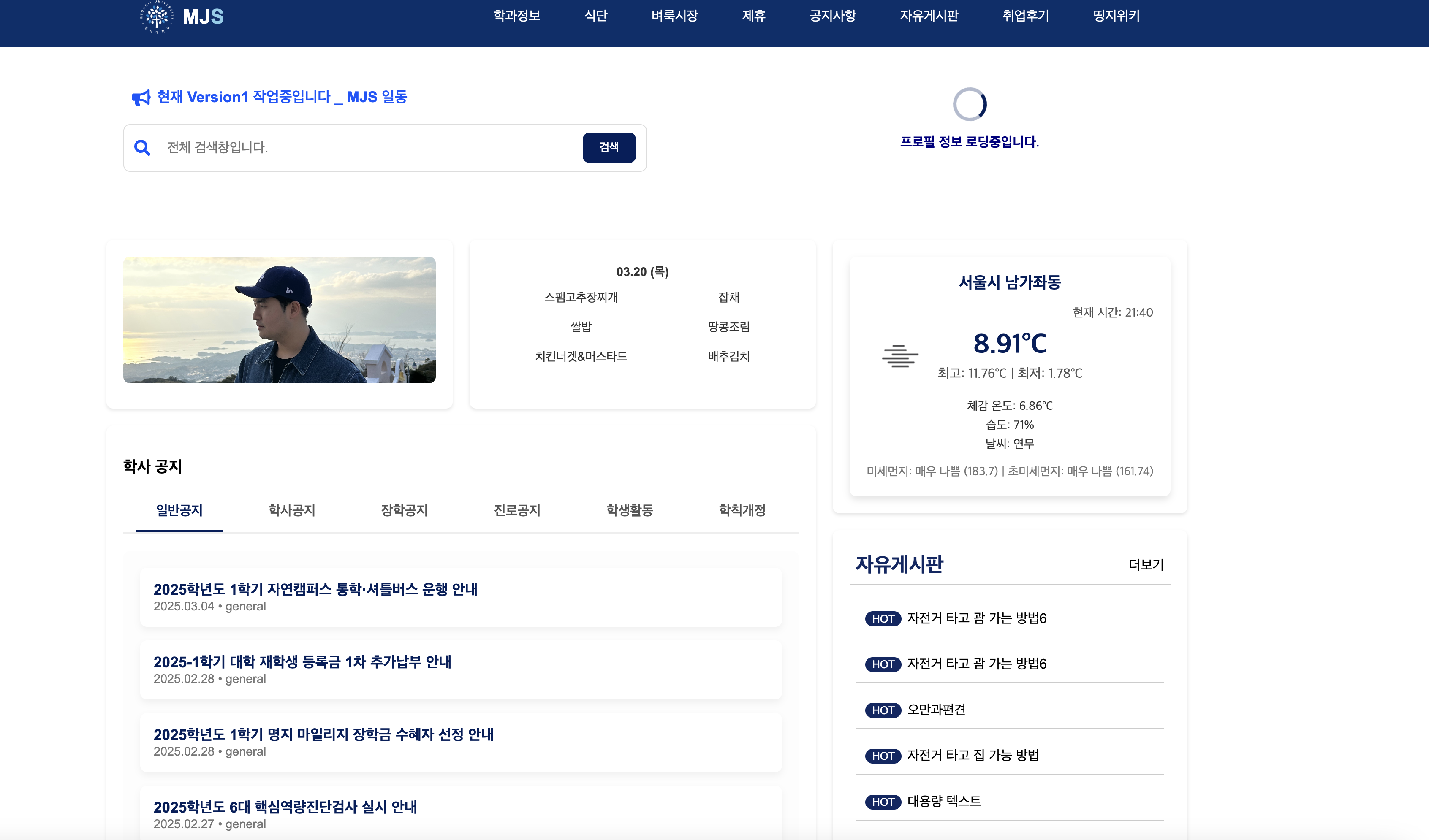Click the MJS university logo icon
Viewport: 1429px width, 840px height.
(157, 17)
